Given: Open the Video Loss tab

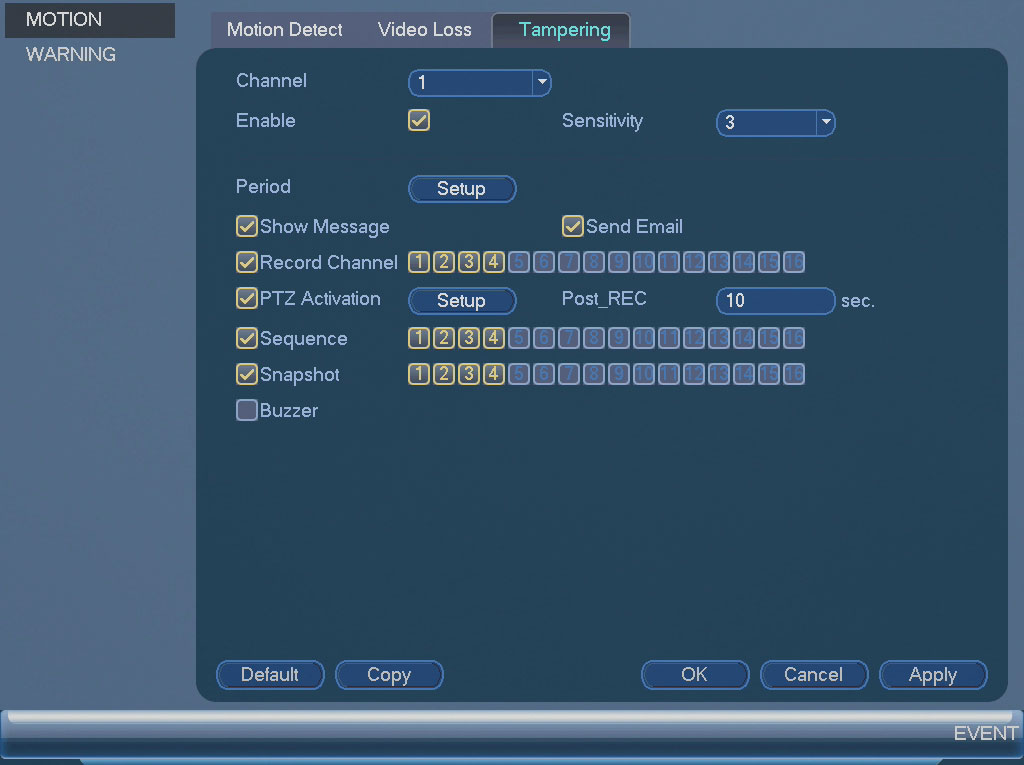Looking at the screenshot, I should [x=424, y=30].
